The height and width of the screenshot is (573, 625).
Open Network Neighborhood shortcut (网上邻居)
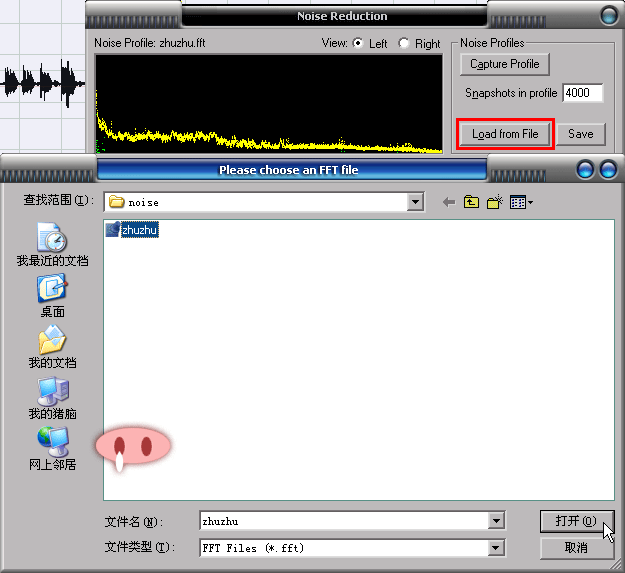[x=52, y=448]
